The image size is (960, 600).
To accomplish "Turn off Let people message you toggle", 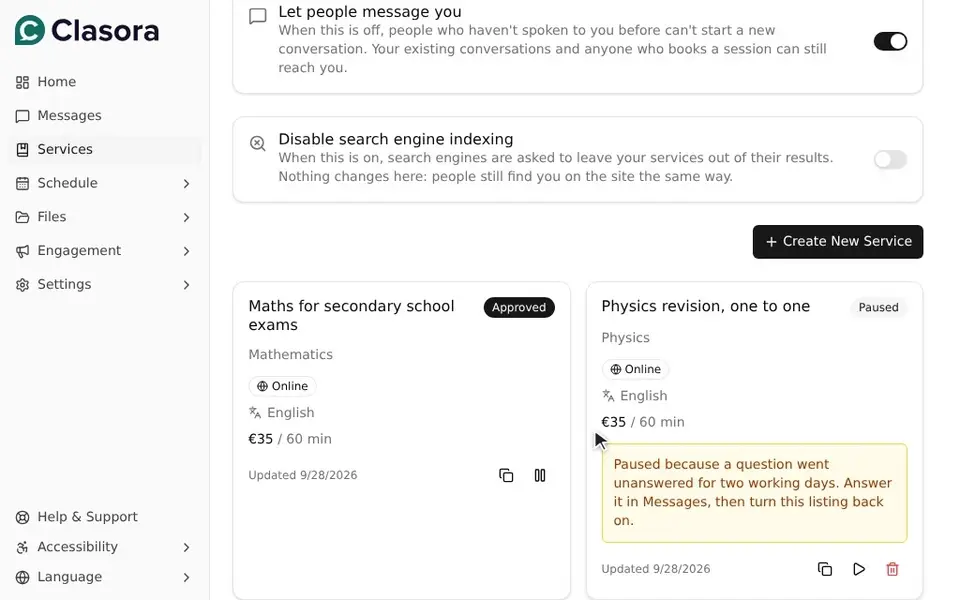I will tap(890, 42).
